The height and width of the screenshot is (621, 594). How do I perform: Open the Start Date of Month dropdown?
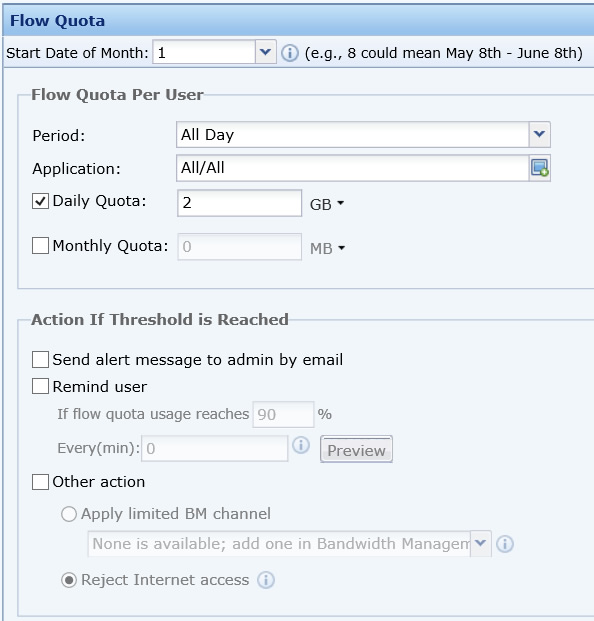pyautogui.click(x=265, y=52)
